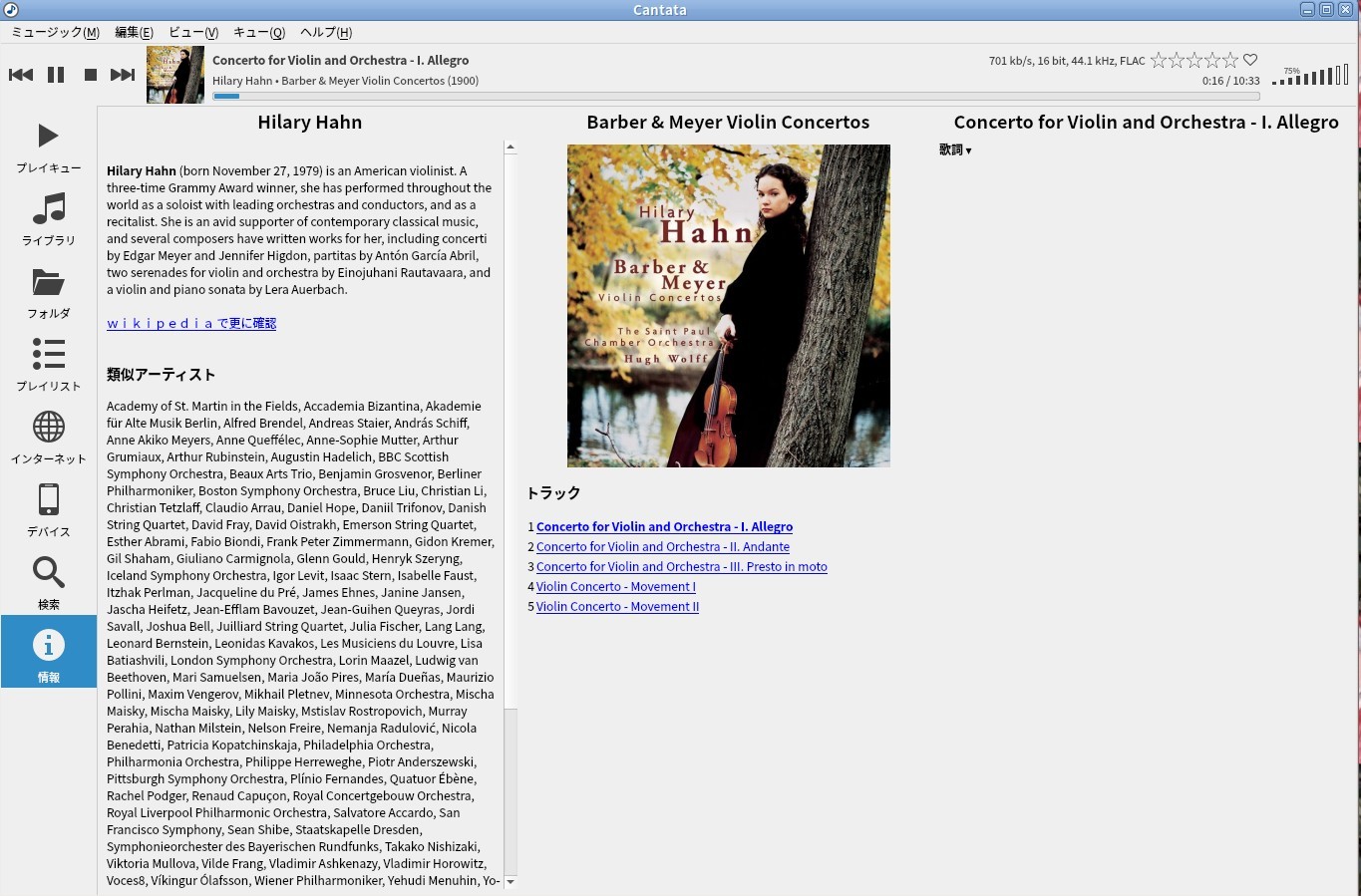Open the ライブラリ library view
This screenshot has width=1361, height=896.
click(x=48, y=219)
